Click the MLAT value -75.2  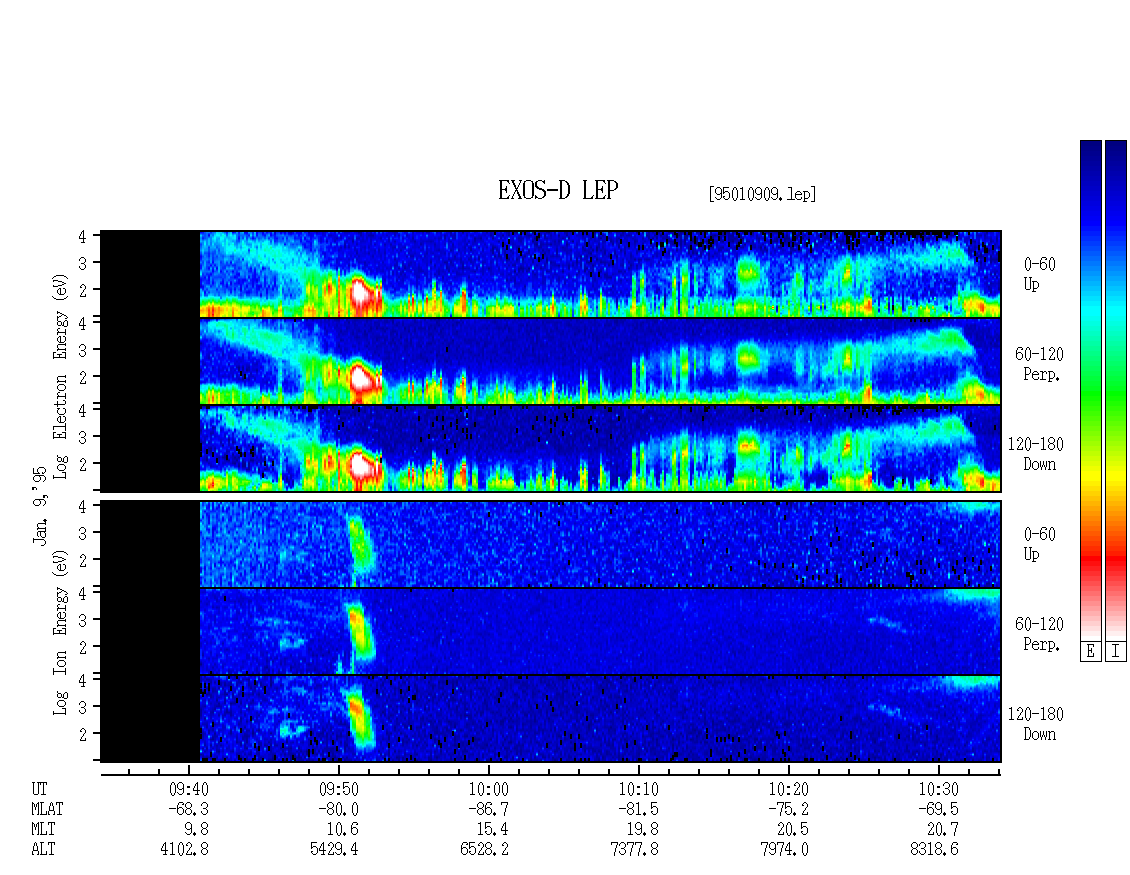pyautogui.click(x=788, y=809)
